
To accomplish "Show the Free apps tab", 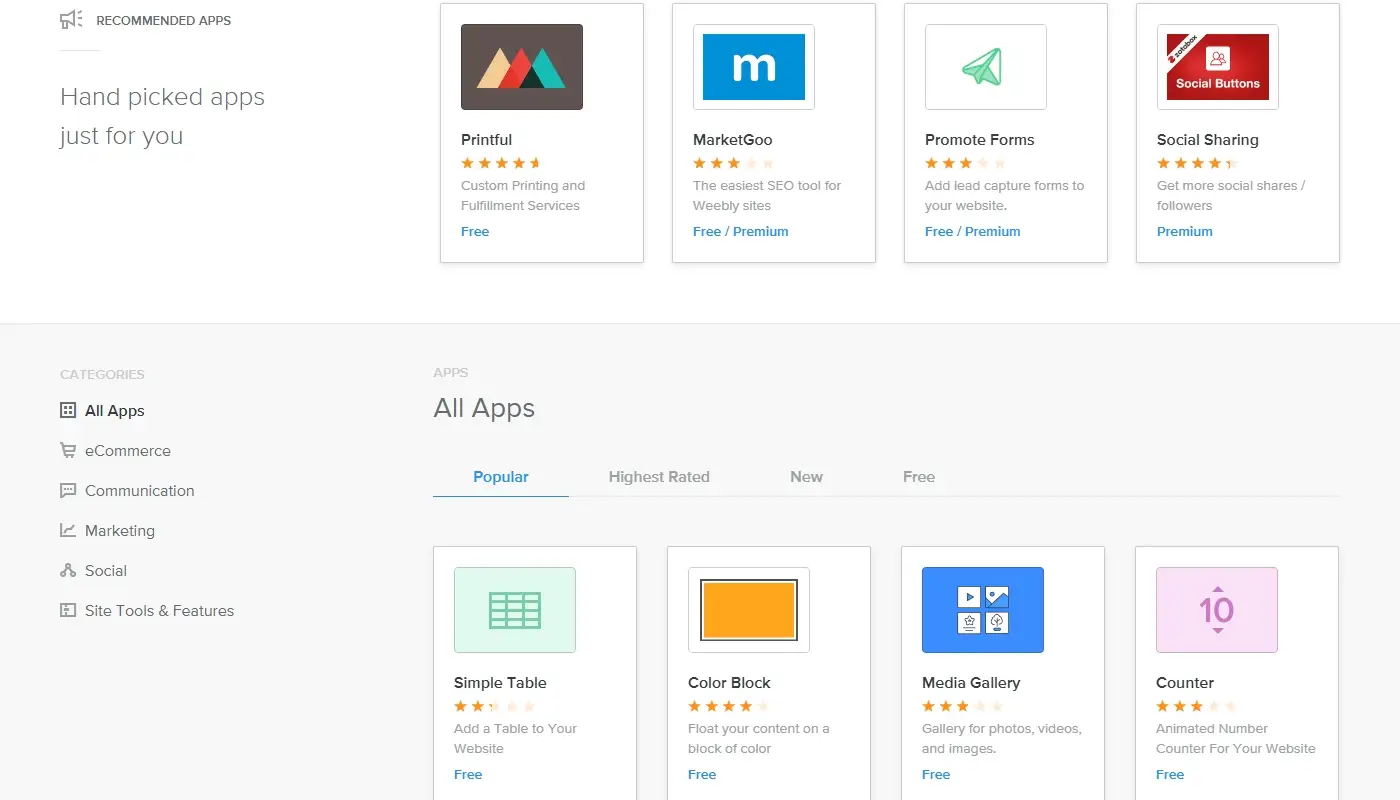I will (918, 477).
